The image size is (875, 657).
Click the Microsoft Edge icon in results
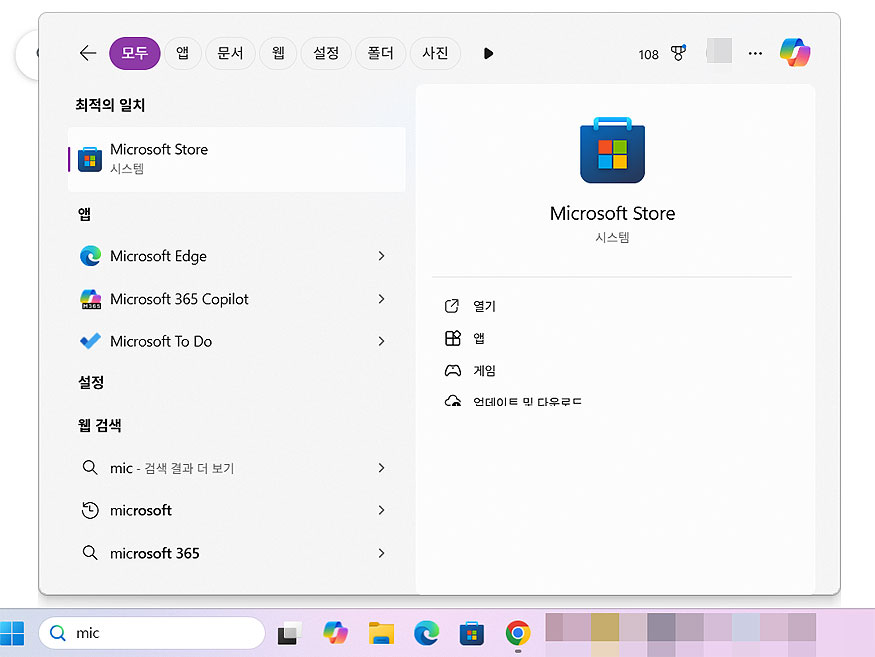pyautogui.click(x=90, y=256)
